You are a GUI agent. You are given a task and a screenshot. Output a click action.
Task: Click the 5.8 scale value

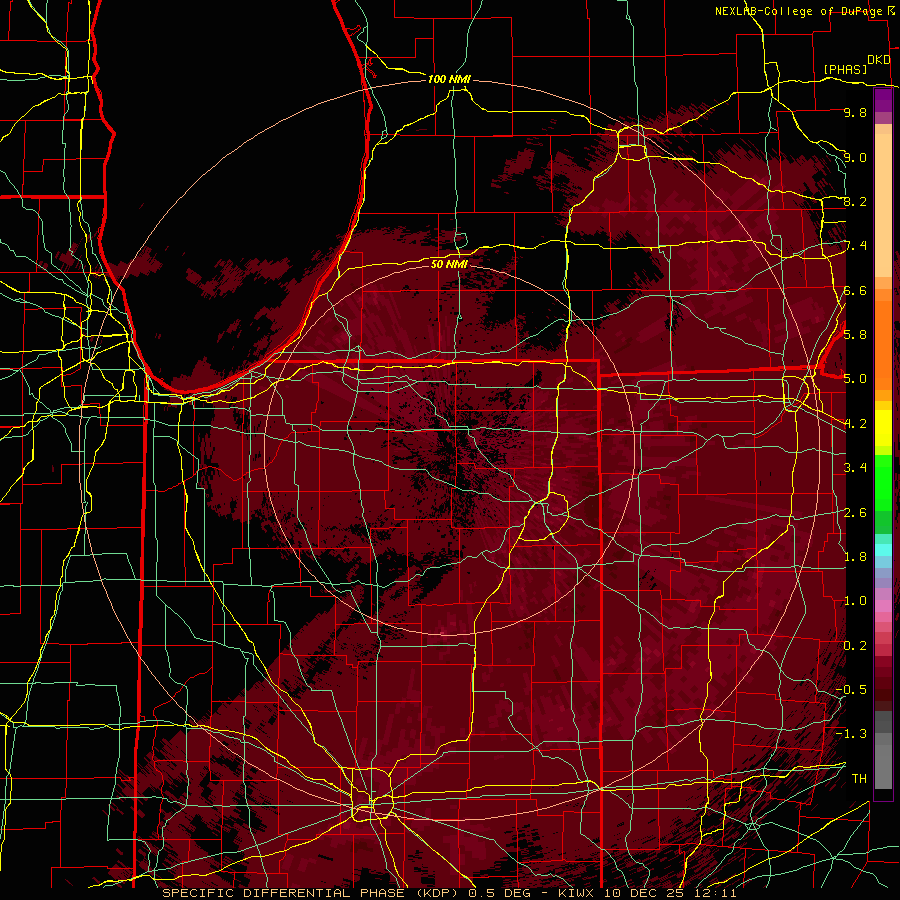tap(855, 335)
